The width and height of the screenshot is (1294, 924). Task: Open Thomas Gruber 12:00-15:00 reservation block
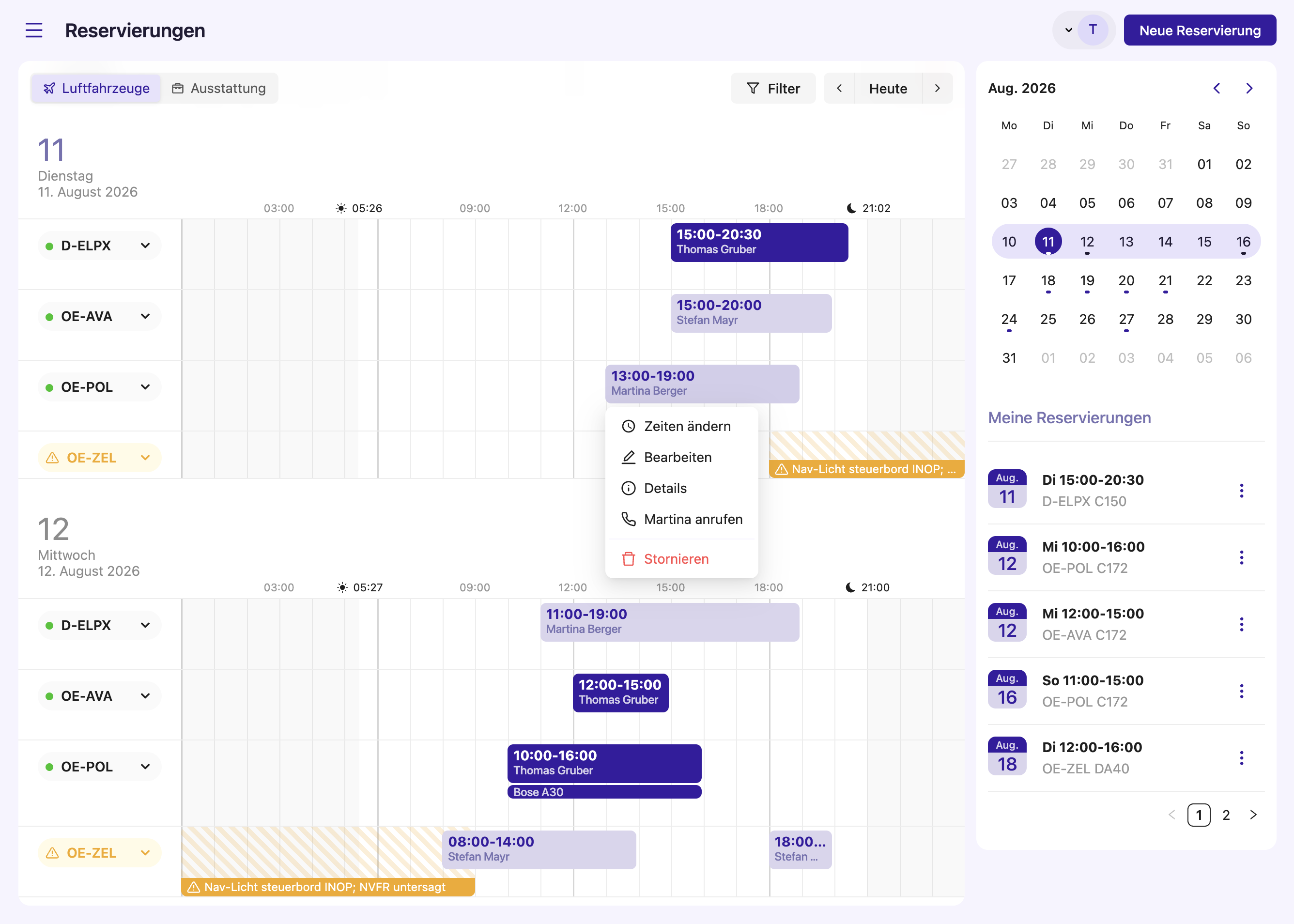[x=620, y=693]
